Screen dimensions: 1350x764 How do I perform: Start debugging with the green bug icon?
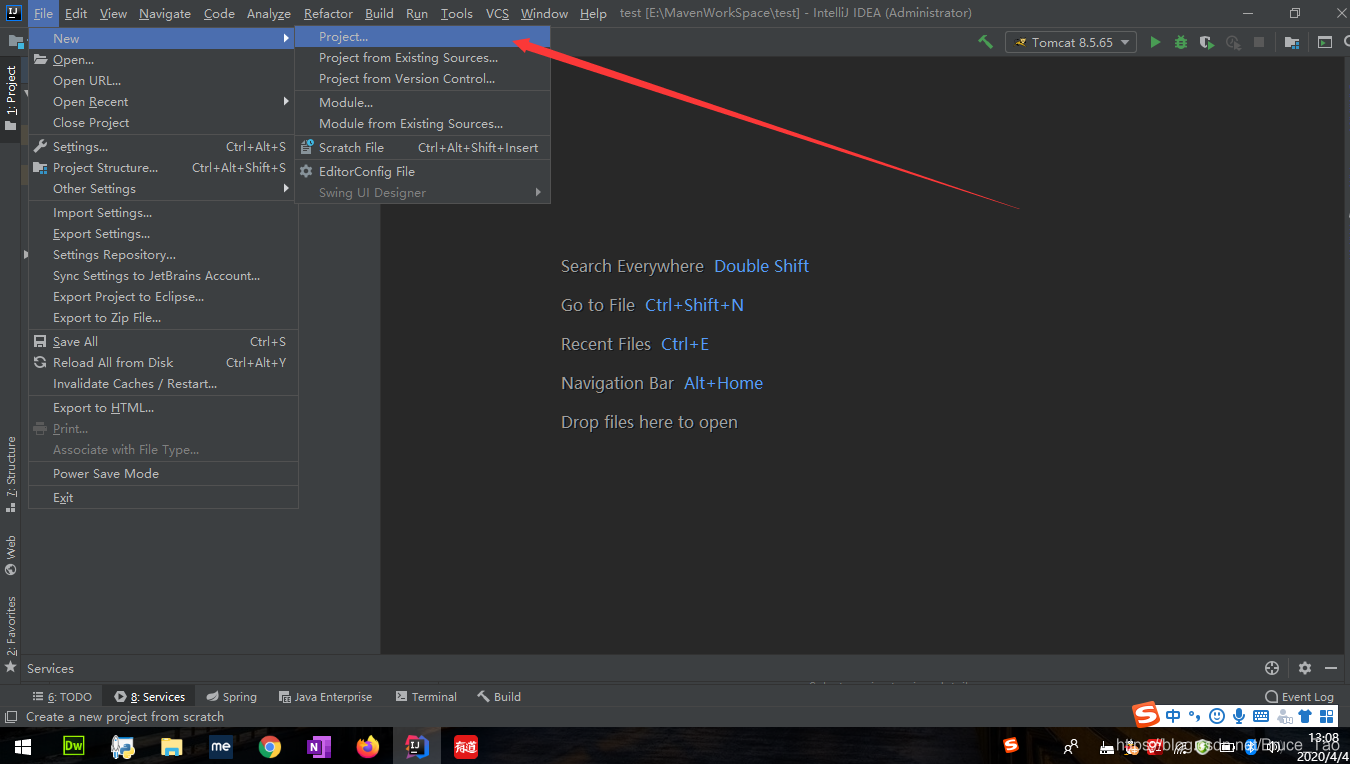[x=1181, y=42]
